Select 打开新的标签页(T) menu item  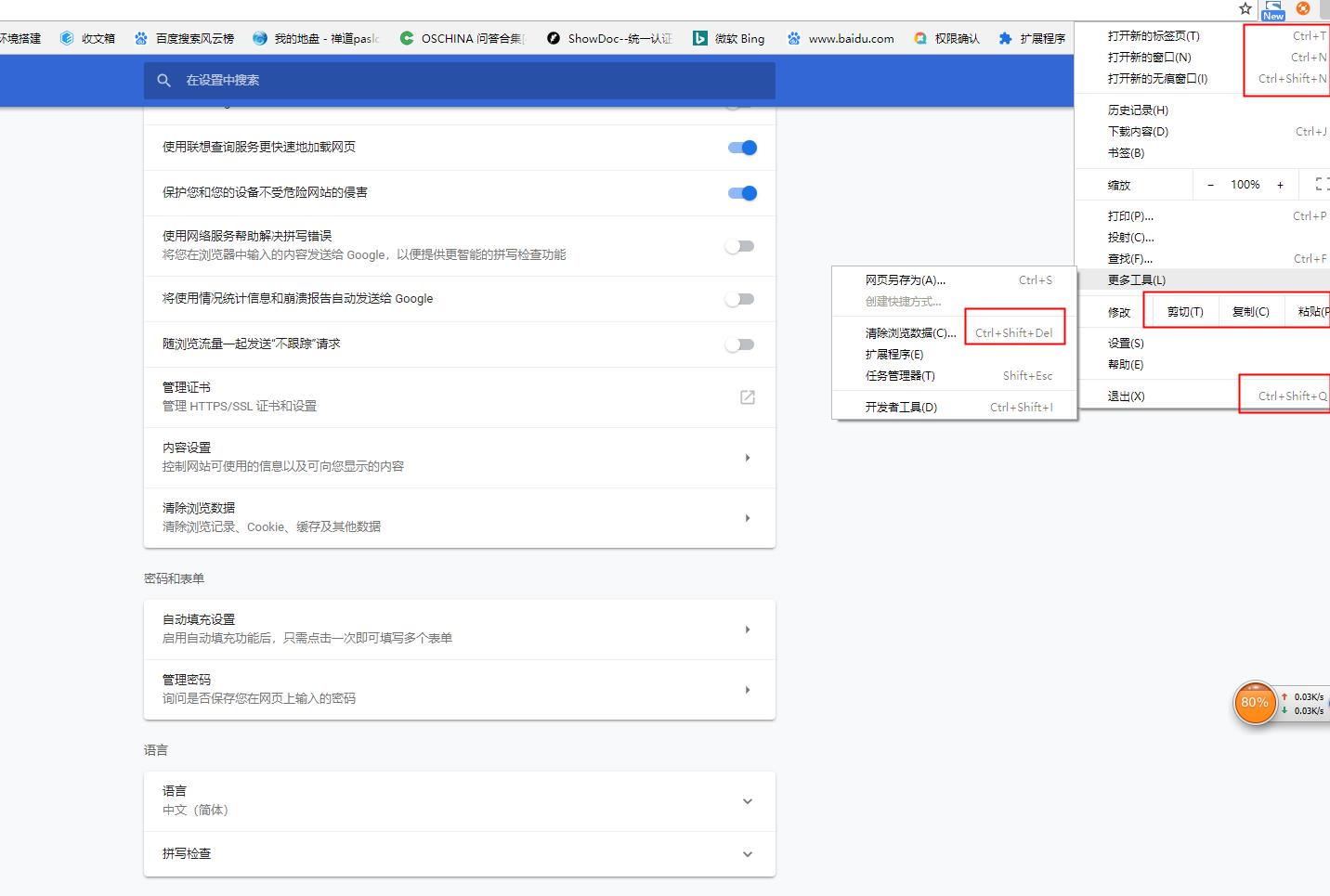[1203, 36]
